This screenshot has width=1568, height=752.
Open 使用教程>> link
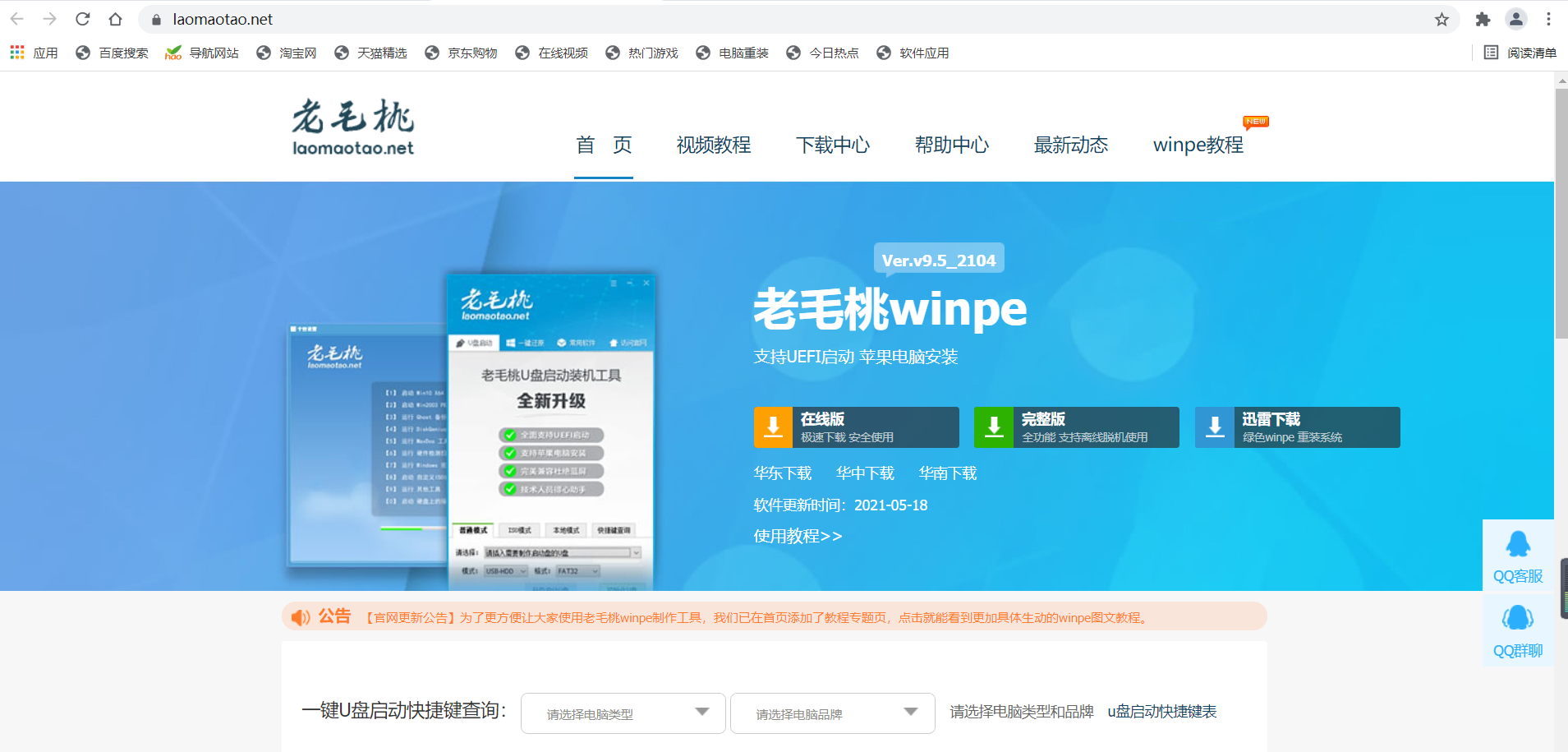tap(798, 536)
